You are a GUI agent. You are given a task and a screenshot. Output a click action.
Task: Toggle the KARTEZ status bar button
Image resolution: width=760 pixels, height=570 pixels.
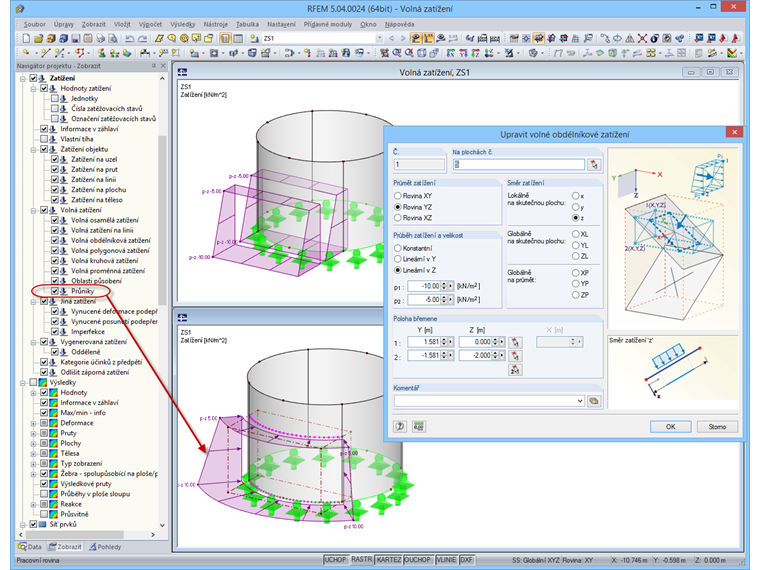pos(389,560)
